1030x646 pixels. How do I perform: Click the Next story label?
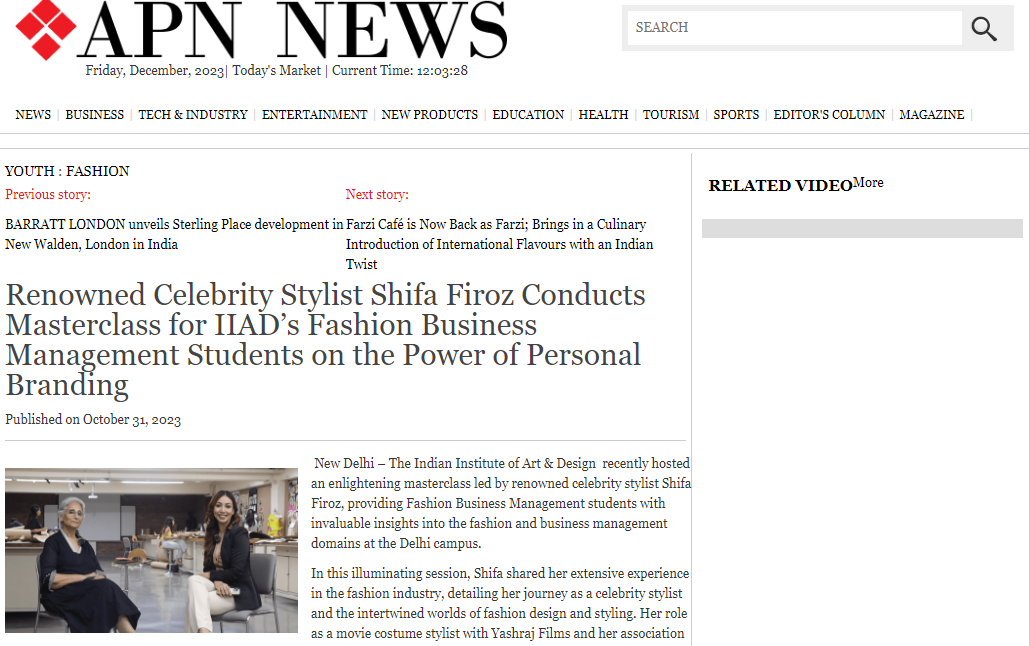click(377, 195)
